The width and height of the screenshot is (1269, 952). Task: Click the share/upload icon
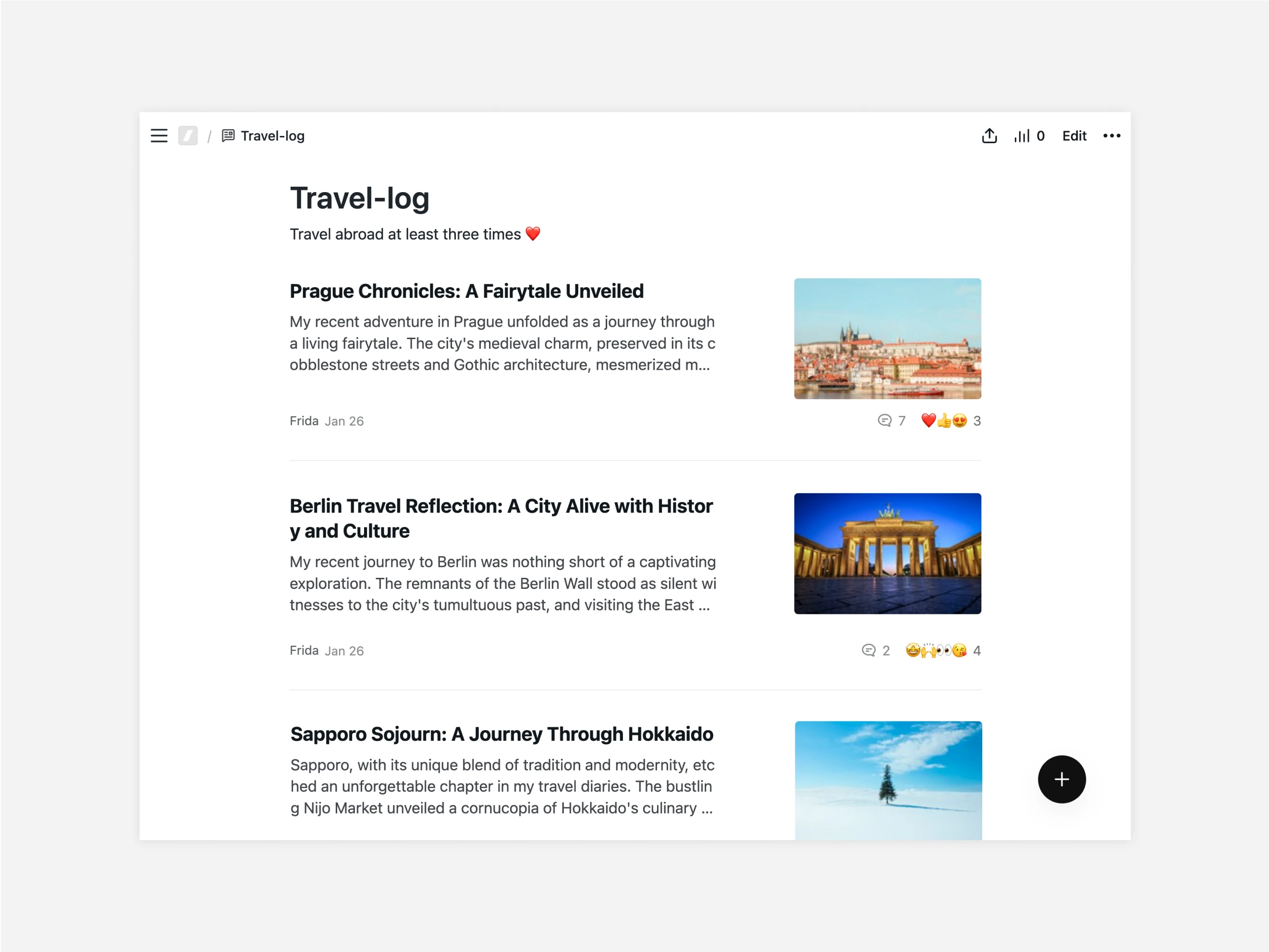point(989,136)
